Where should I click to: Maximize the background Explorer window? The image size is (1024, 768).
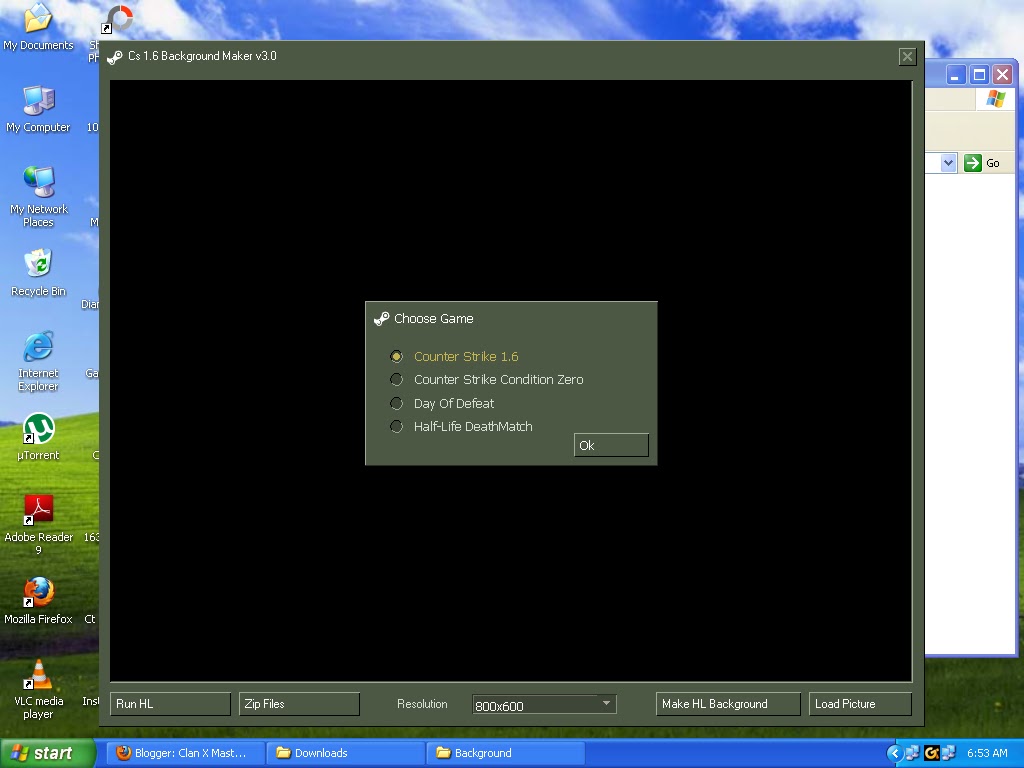coord(979,74)
